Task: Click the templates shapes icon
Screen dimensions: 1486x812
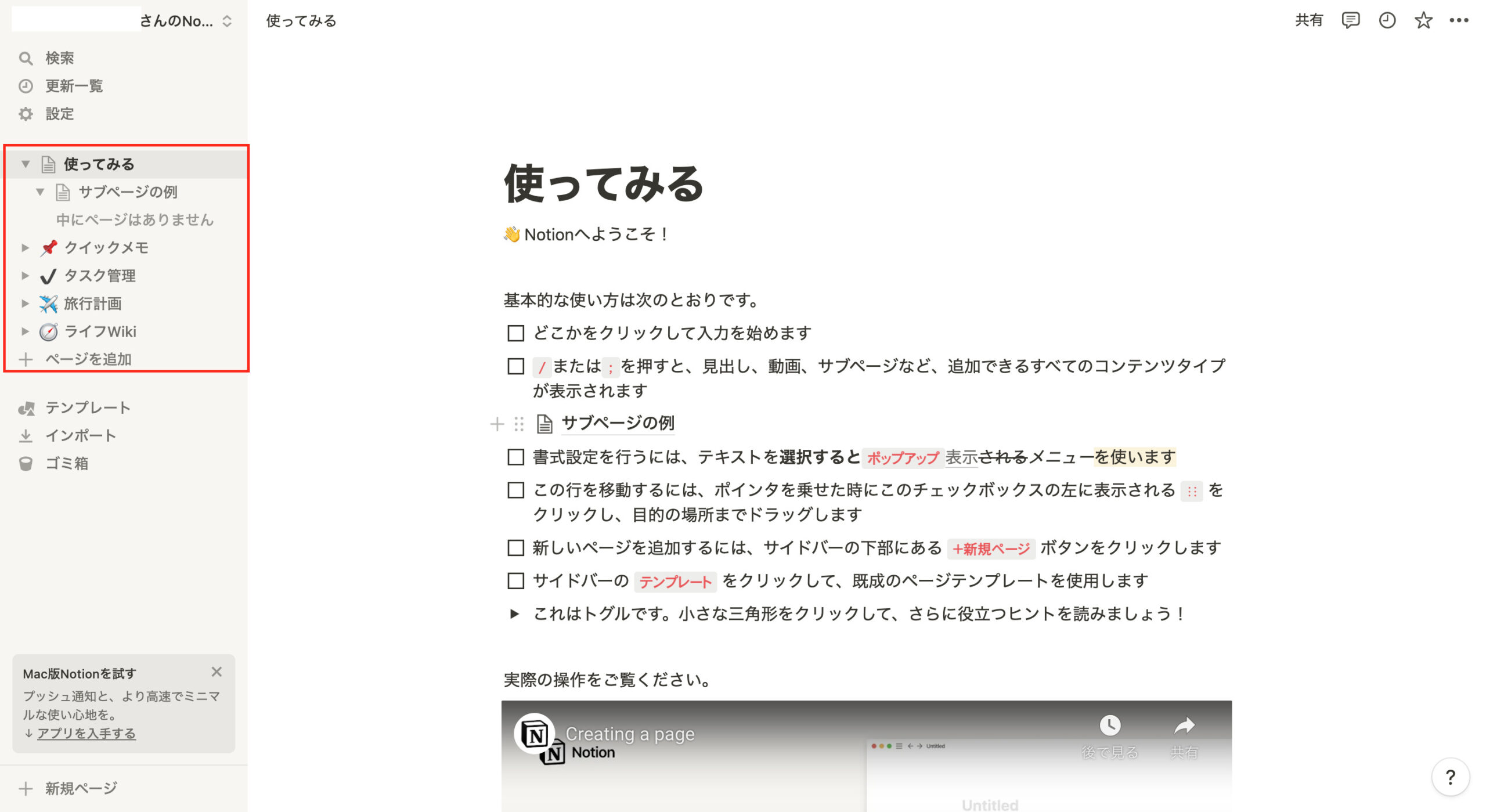Action: tap(26, 408)
